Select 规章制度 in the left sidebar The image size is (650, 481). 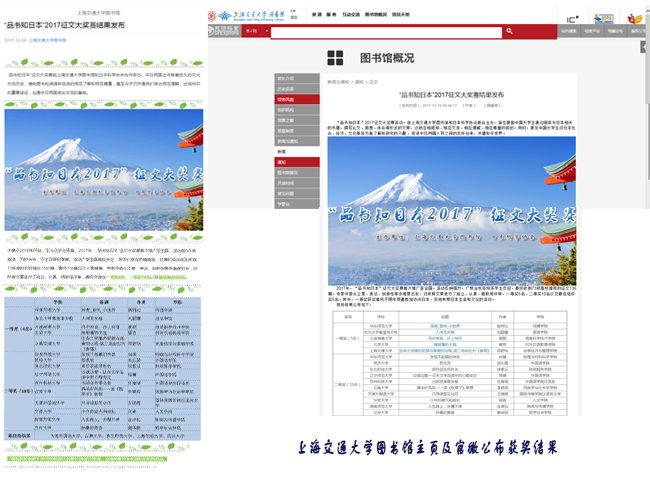coord(297,131)
